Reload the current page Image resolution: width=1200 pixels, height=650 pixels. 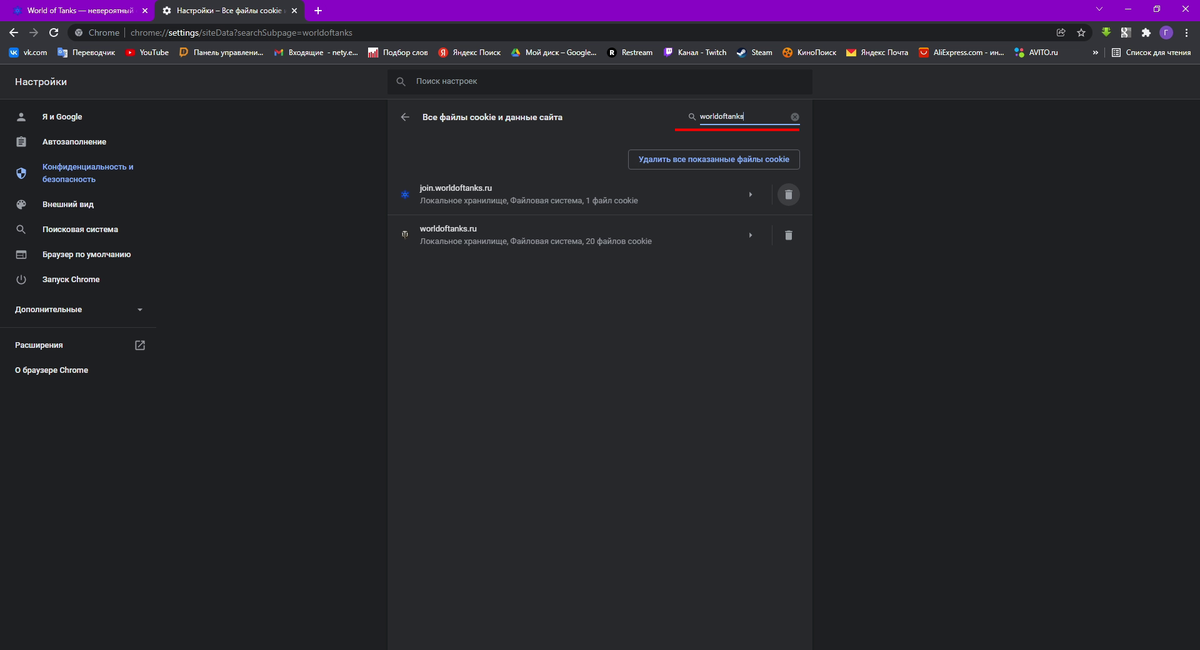tap(53, 32)
